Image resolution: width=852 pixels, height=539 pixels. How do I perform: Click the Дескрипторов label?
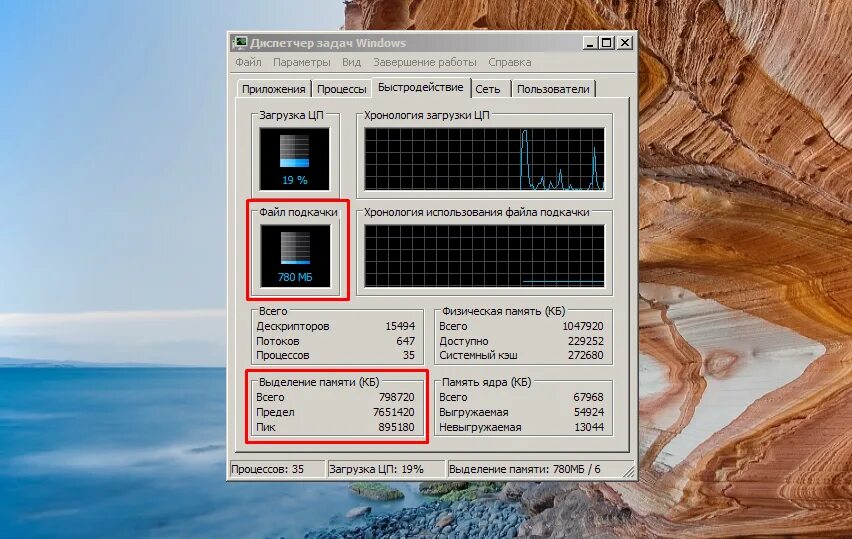(x=293, y=326)
